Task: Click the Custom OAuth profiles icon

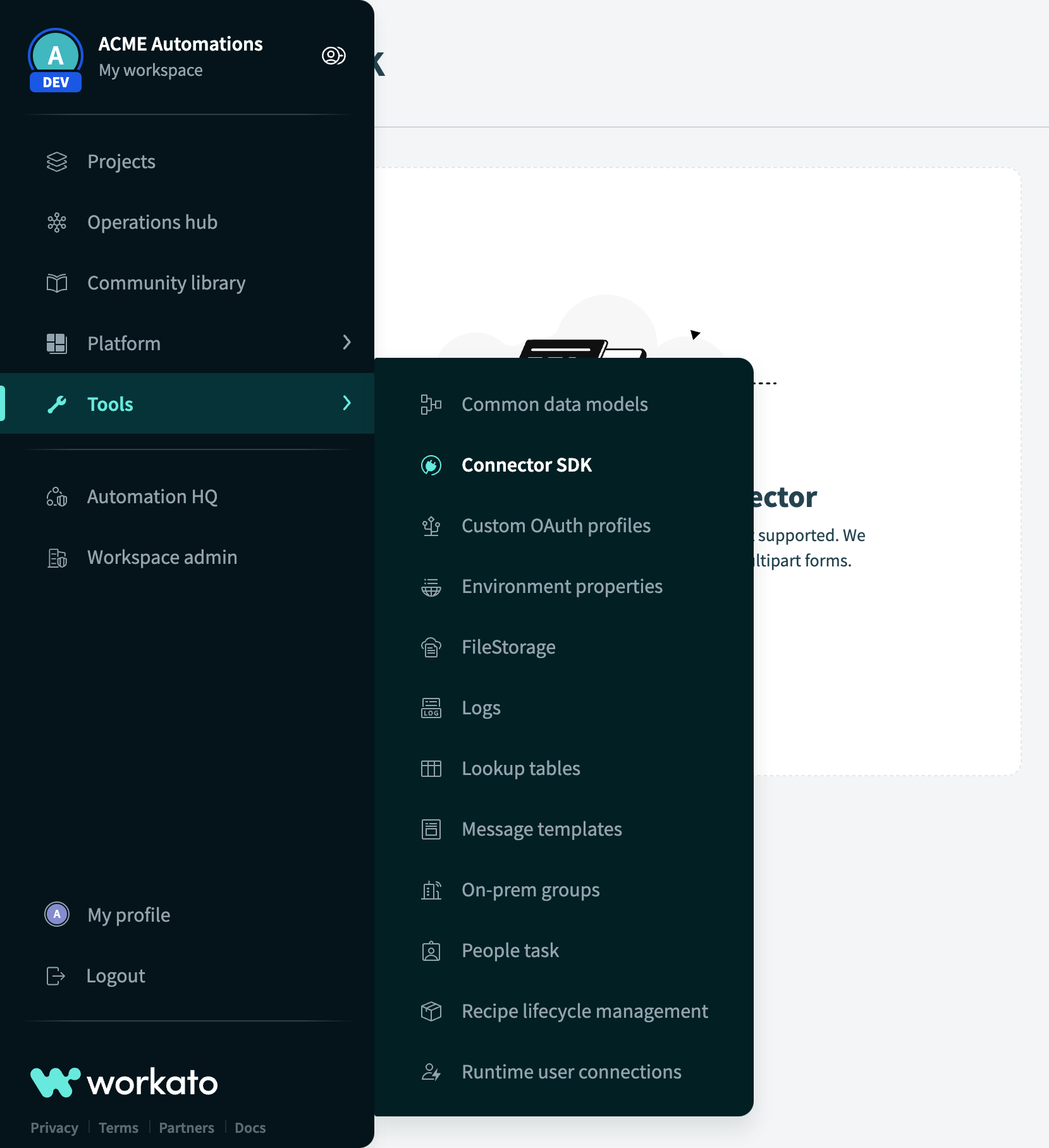Action: (x=431, y=526)
